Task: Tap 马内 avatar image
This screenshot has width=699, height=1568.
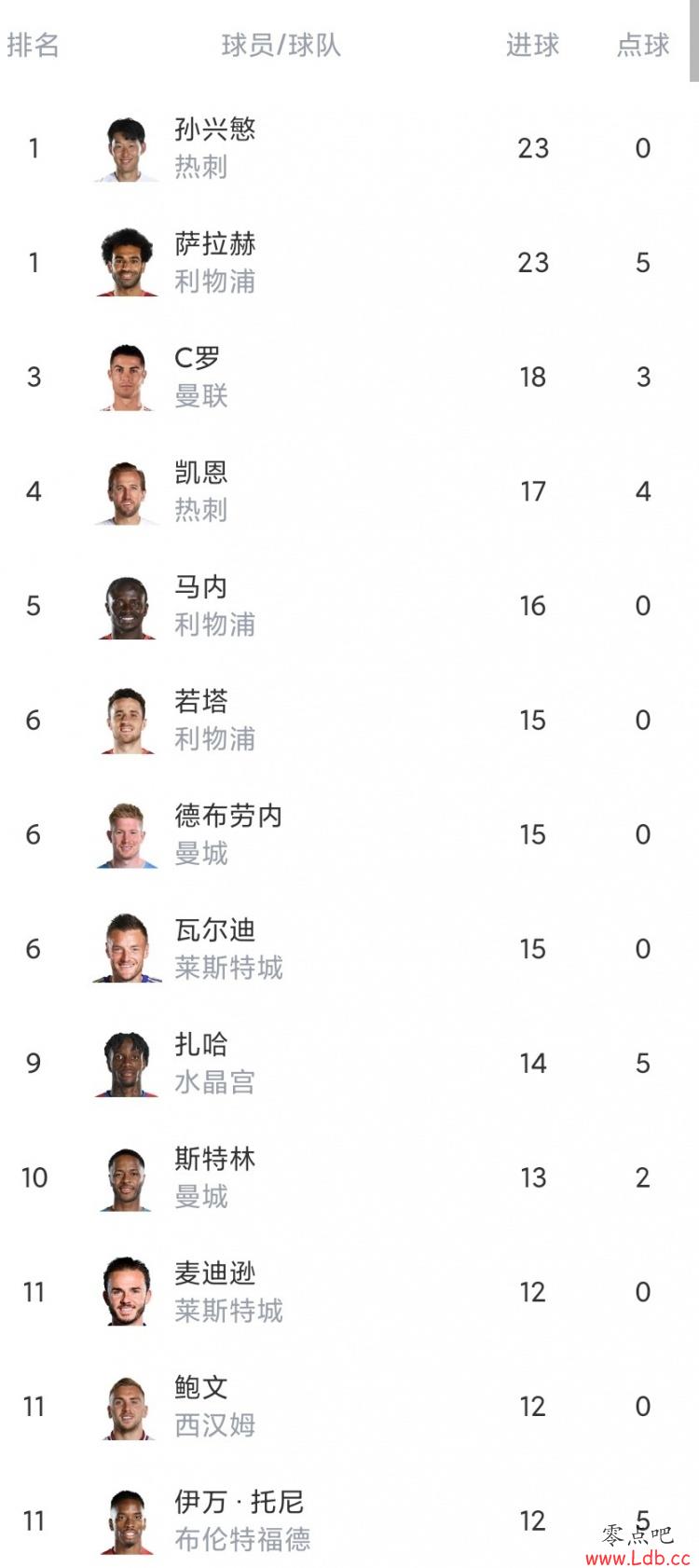Action: (127, 607)
